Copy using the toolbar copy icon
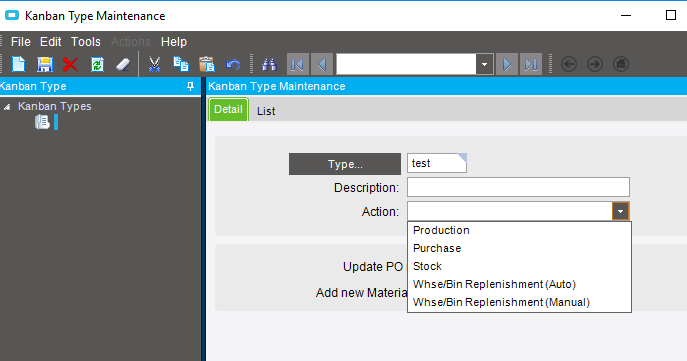The height and width of the screenshot is (361, 687). [x=181, y=64]
